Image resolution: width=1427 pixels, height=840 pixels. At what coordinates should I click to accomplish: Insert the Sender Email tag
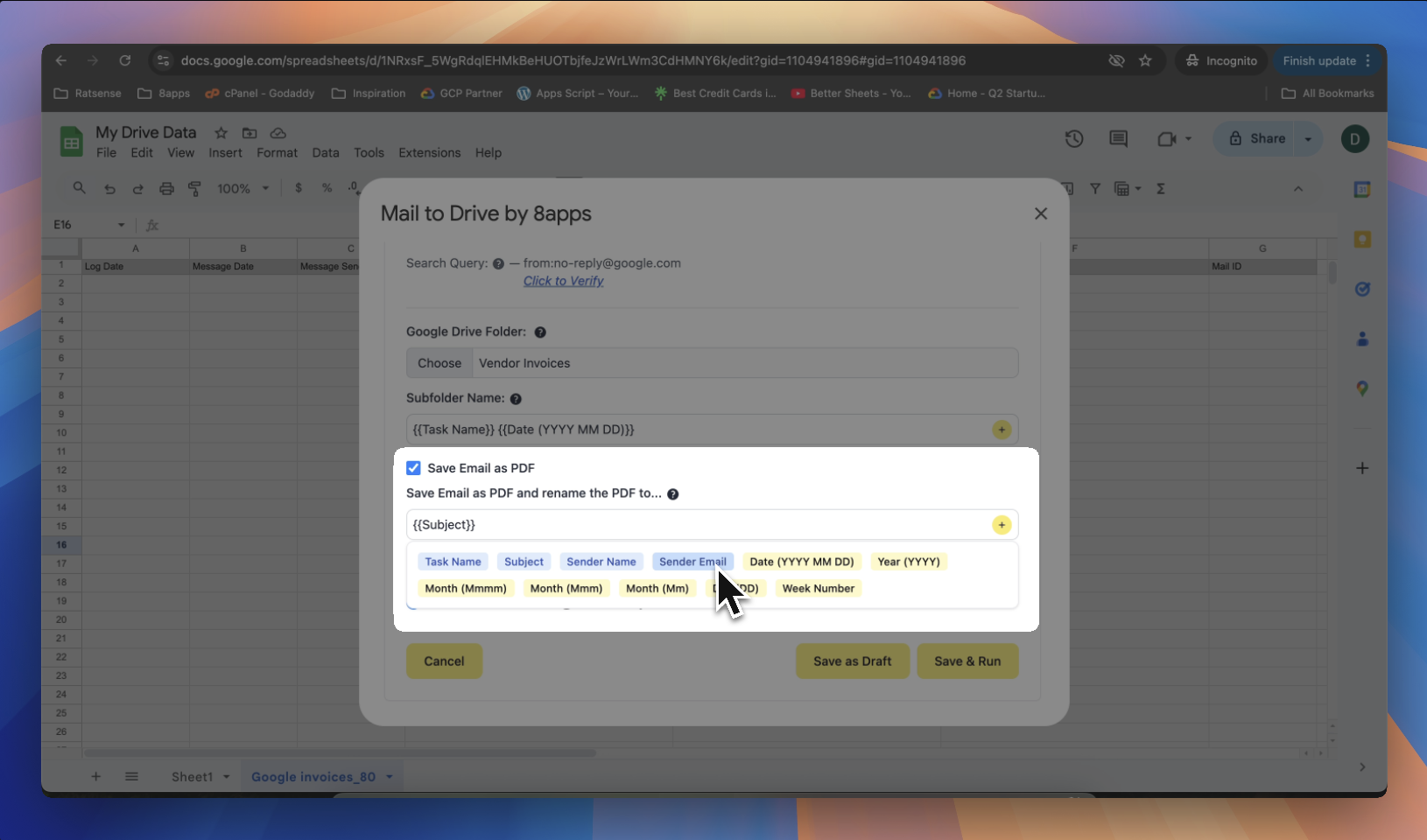click(x=692, y=562)
